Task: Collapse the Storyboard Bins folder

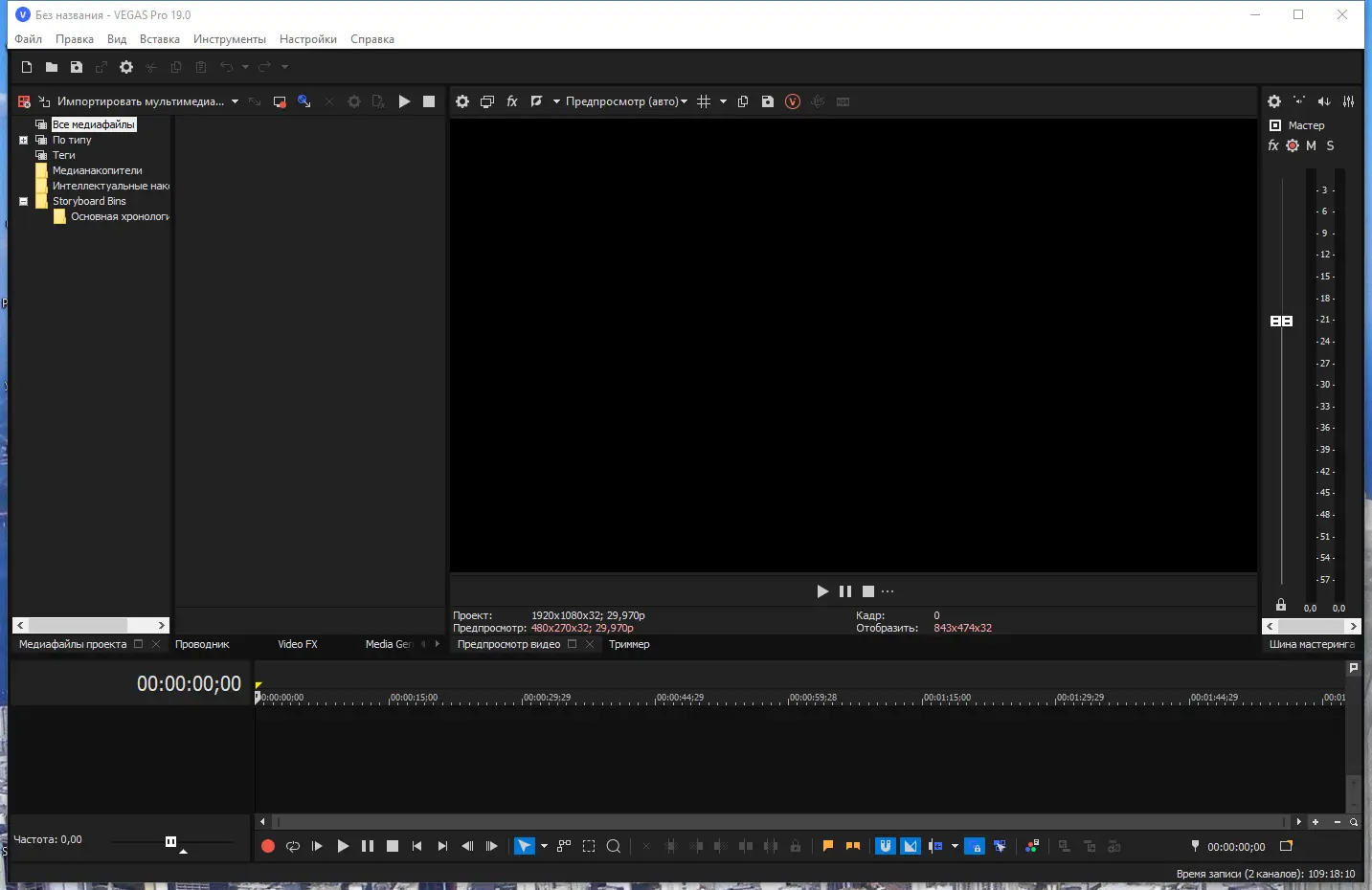Action: coord(23,201)
